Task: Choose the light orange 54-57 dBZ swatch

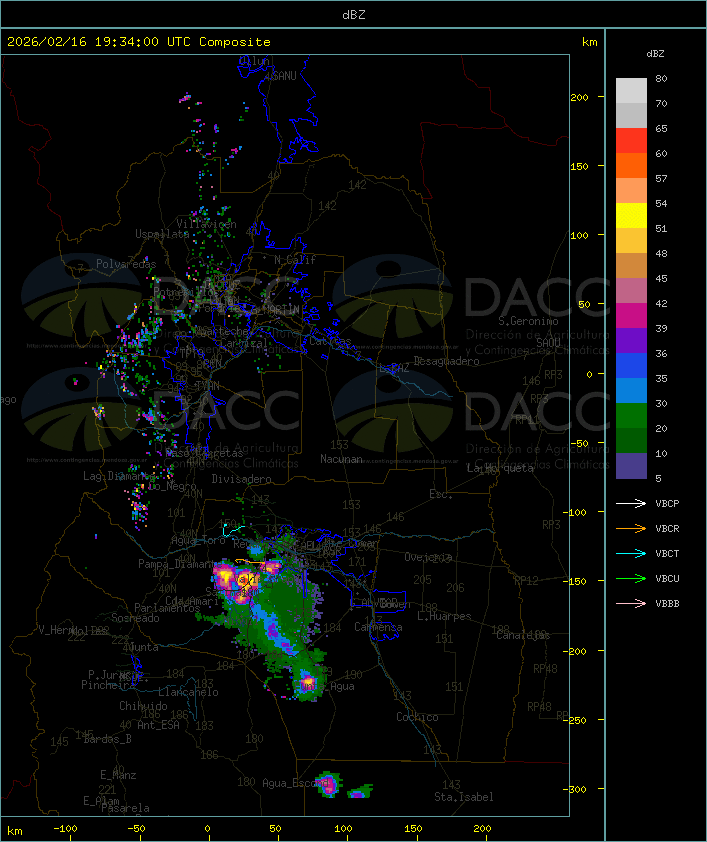Action: (x=631, y=191)
